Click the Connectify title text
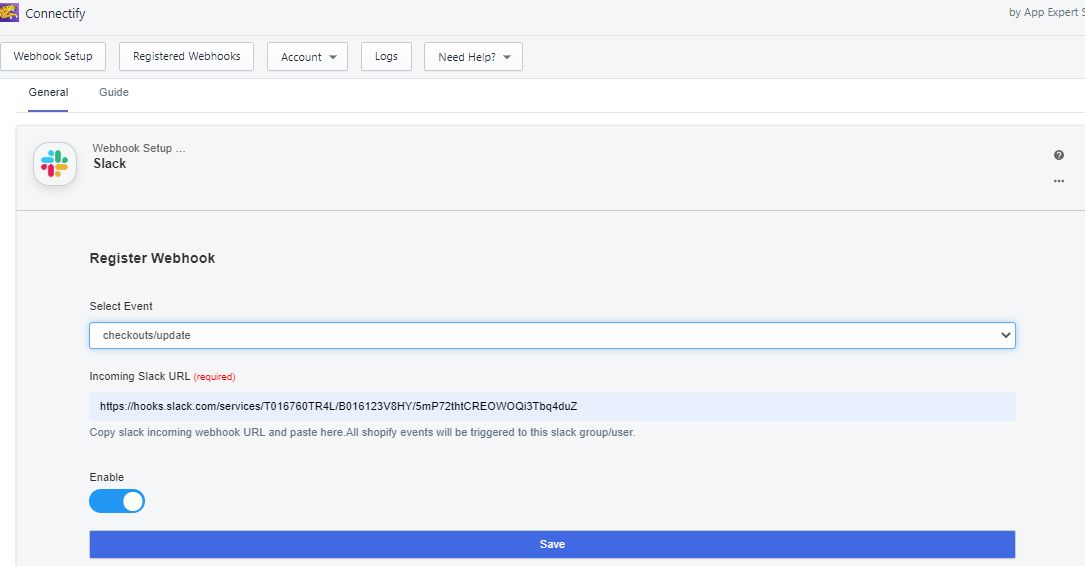The image size is (1085, 566). (x=55, y=13)
